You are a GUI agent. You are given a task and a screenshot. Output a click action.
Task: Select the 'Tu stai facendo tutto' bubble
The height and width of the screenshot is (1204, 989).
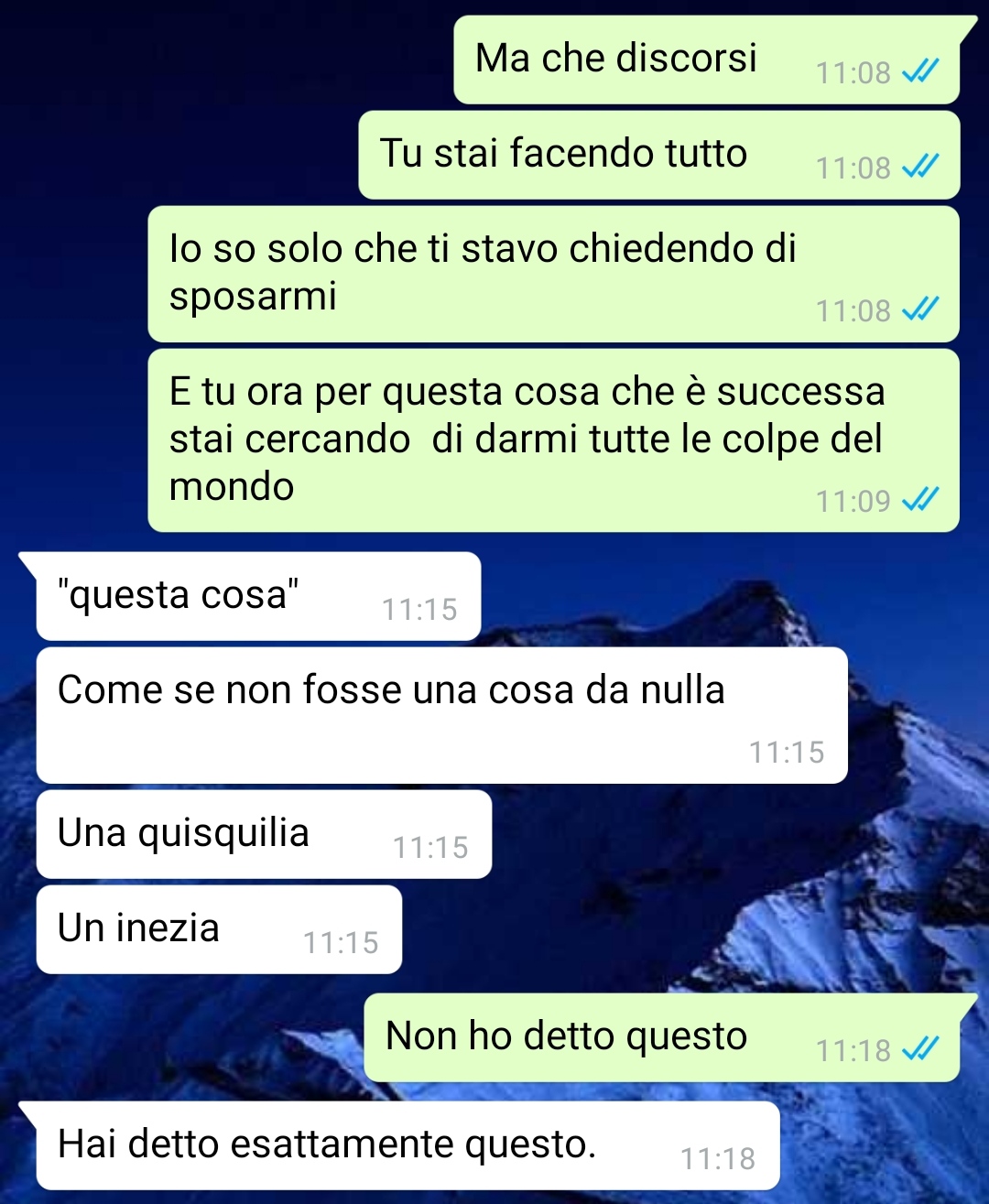click(659, 155)
